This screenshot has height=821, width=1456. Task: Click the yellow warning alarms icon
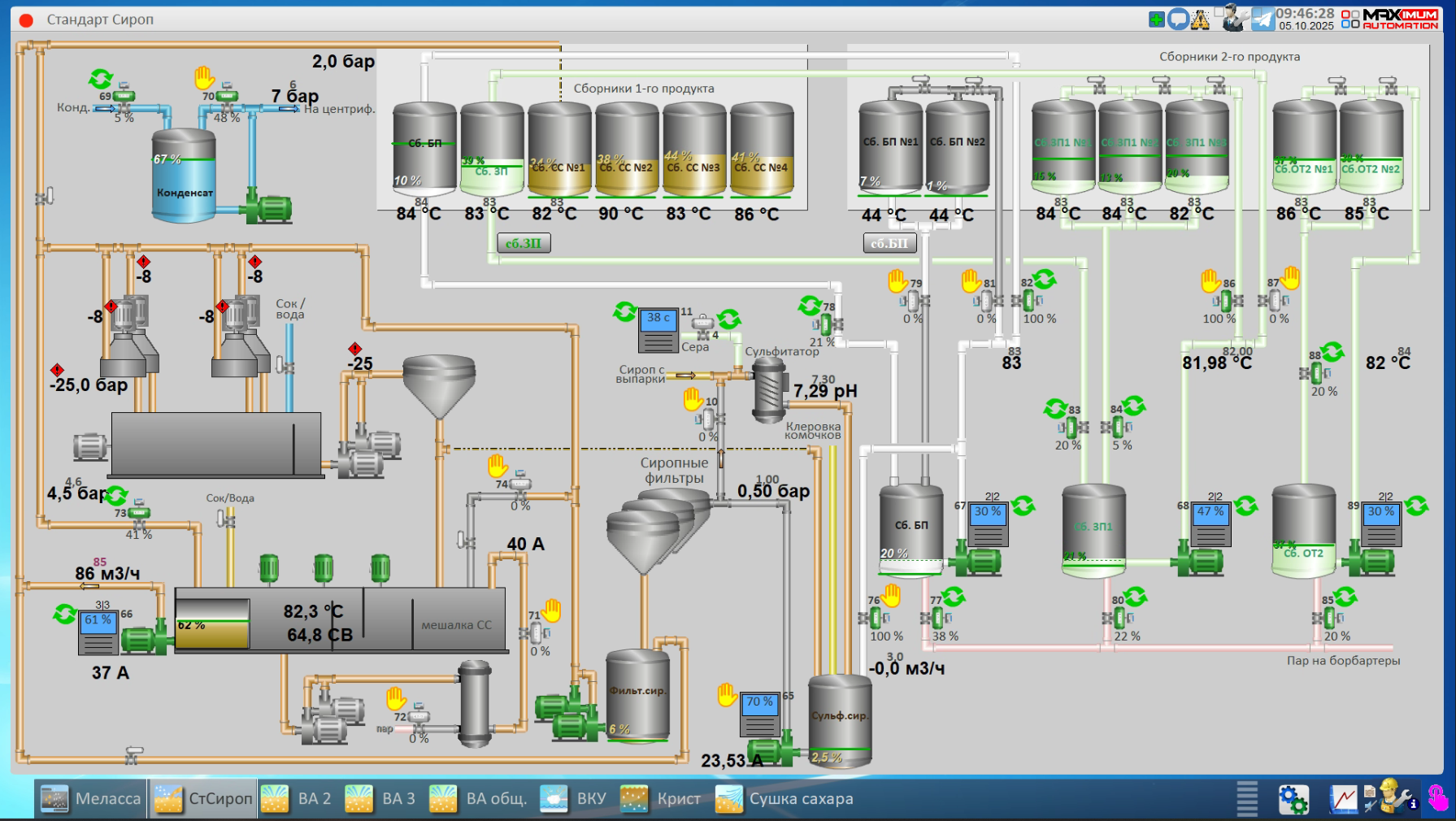(x=1200, y=20)
